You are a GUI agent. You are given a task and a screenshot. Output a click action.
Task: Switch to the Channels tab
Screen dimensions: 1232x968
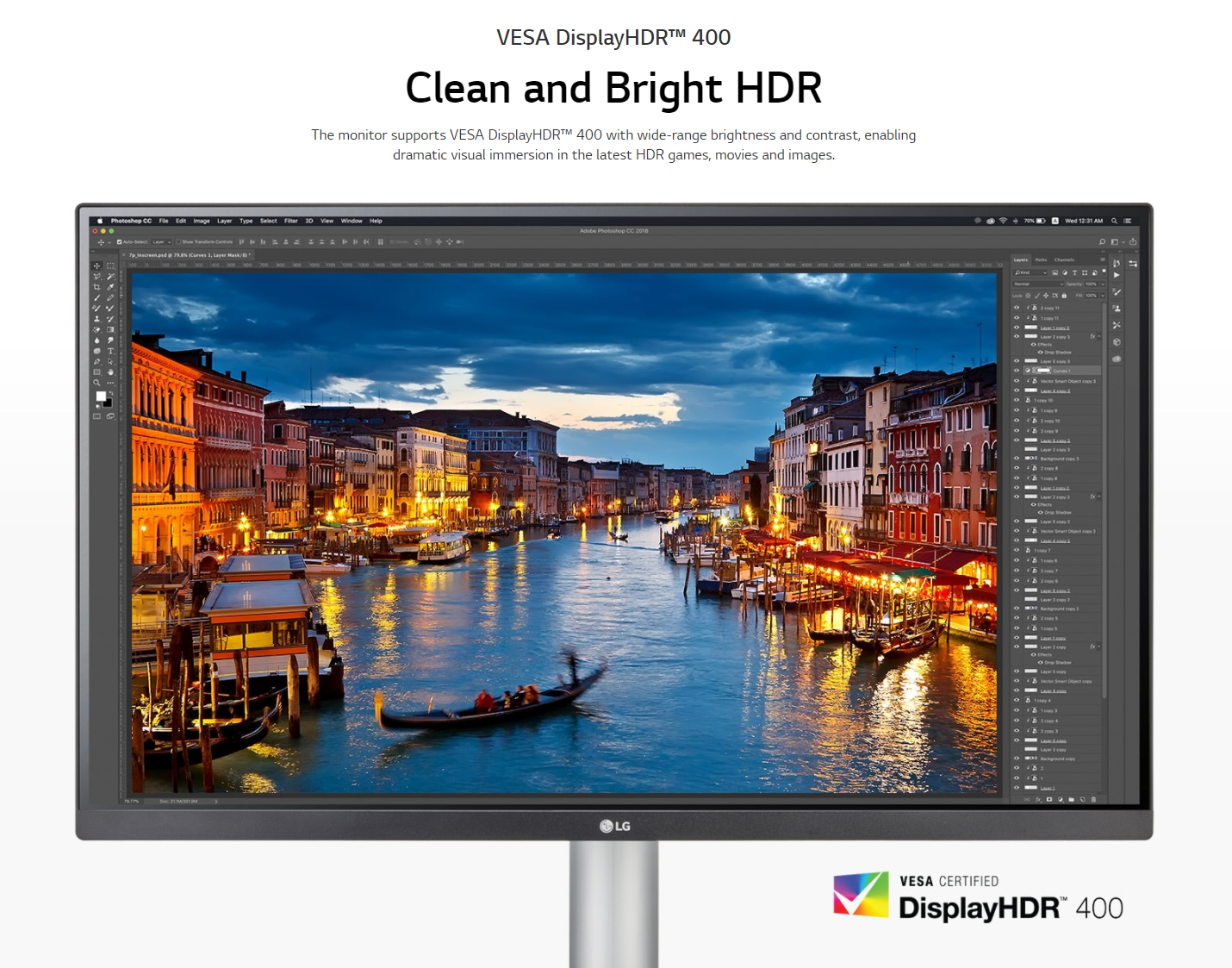1064,259
